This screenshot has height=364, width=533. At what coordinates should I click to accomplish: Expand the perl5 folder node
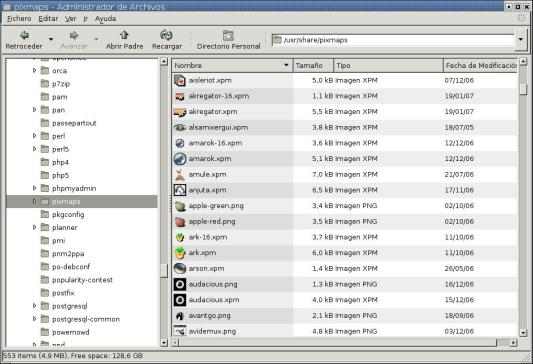[34, 149]
